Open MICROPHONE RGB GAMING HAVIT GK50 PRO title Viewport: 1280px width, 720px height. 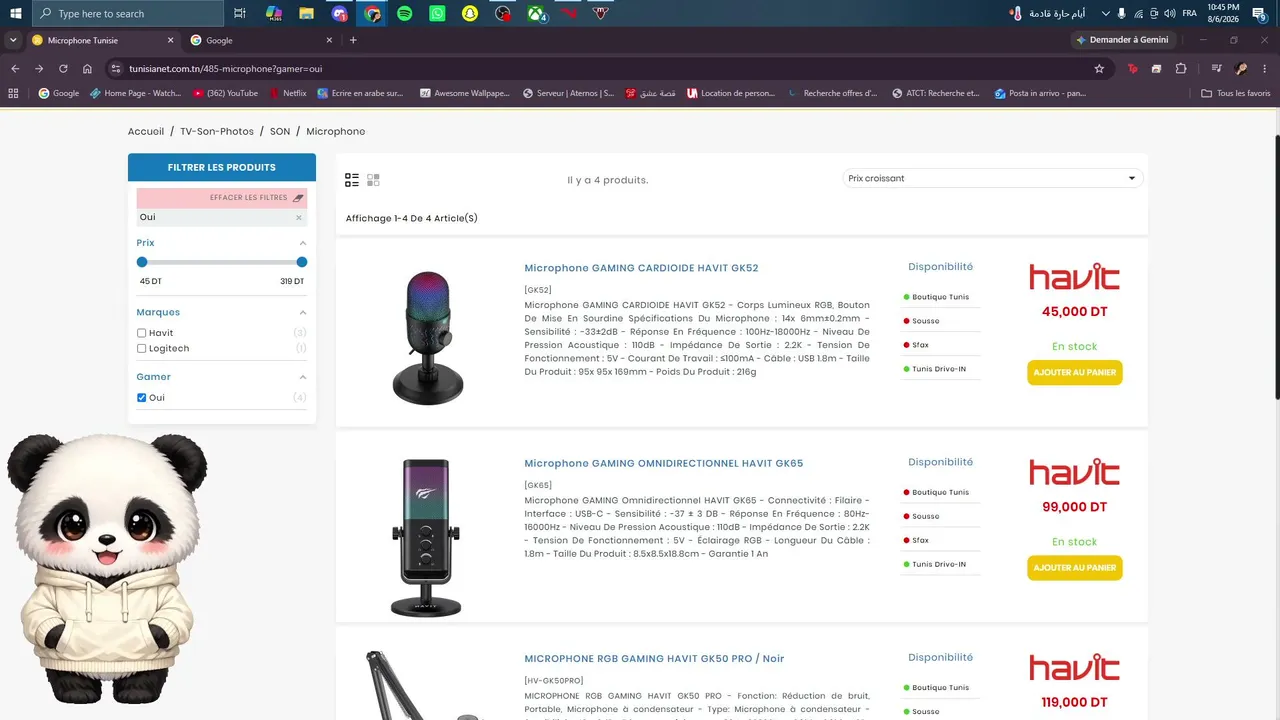click(x=654, y=659)
